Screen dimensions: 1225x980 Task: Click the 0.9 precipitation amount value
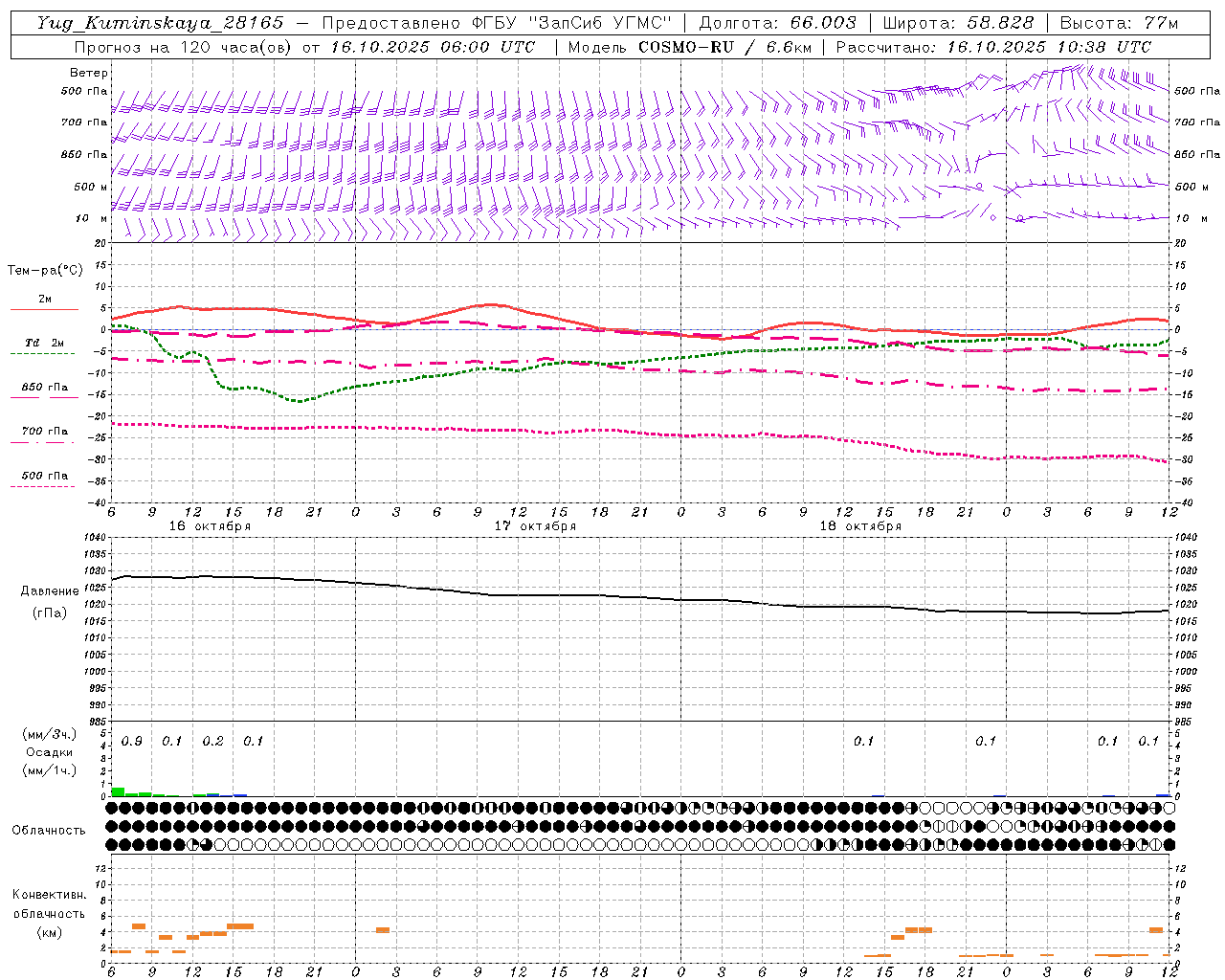coord(132,742)
